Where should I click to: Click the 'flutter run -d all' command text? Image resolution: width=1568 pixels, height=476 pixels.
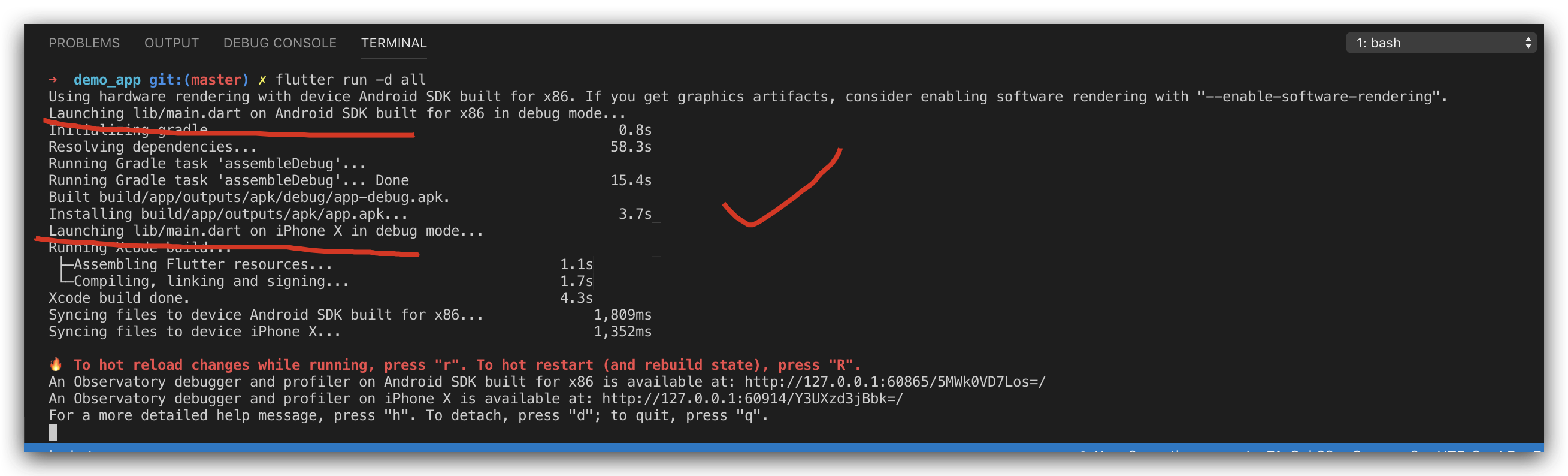point(350,80)
